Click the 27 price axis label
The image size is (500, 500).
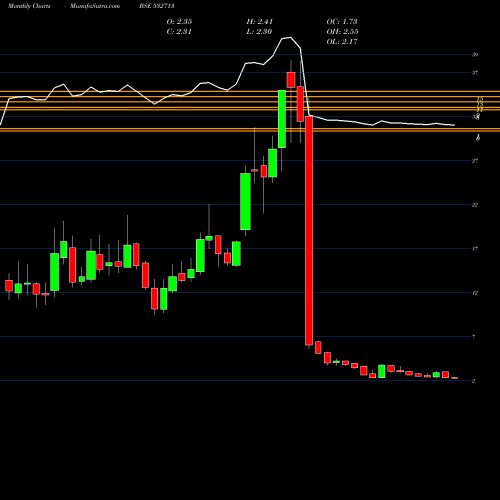coord(475,161)
